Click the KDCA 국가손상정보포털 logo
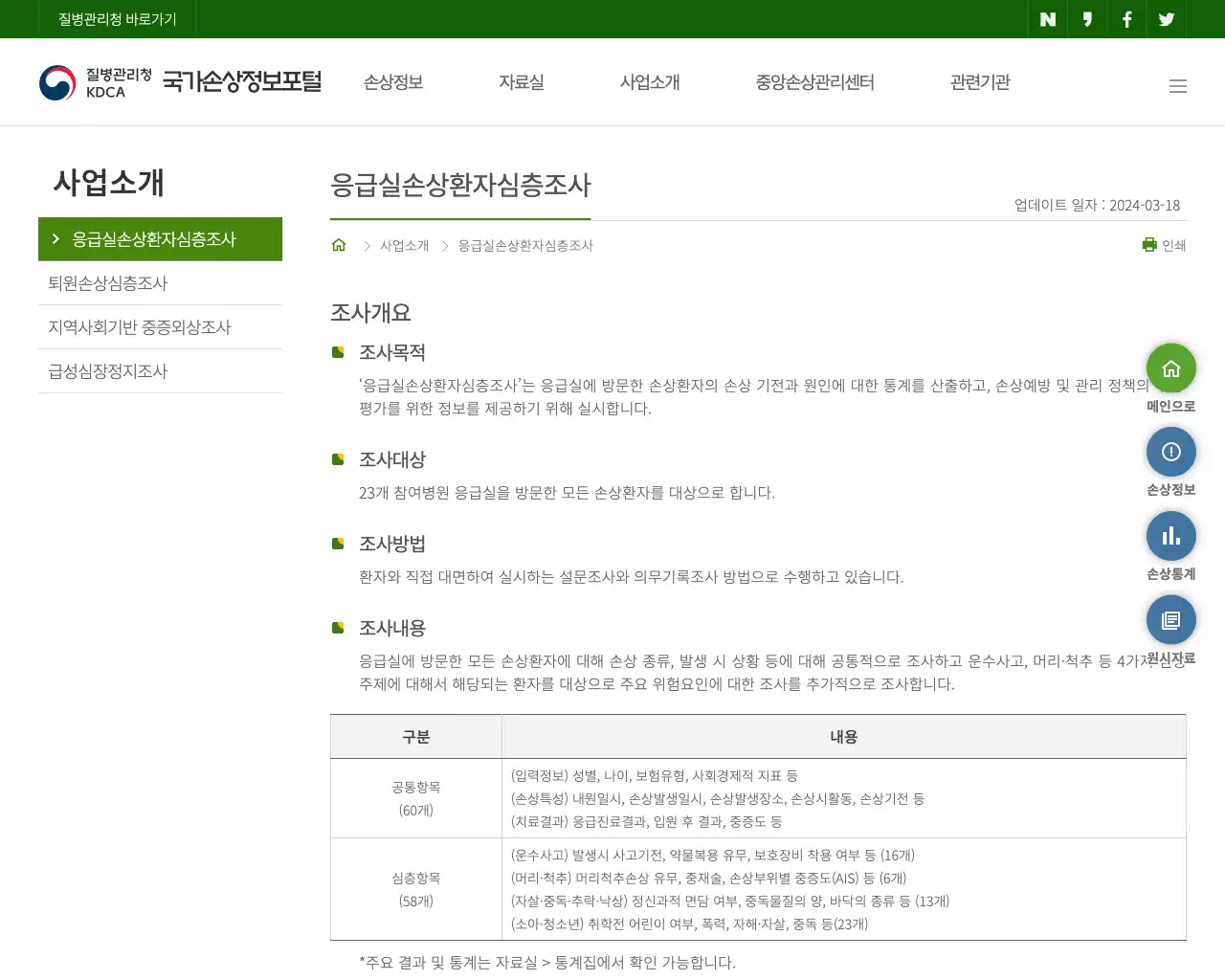Image resolution: width=1225 pixels, height=980 pixels. (180, 82)
